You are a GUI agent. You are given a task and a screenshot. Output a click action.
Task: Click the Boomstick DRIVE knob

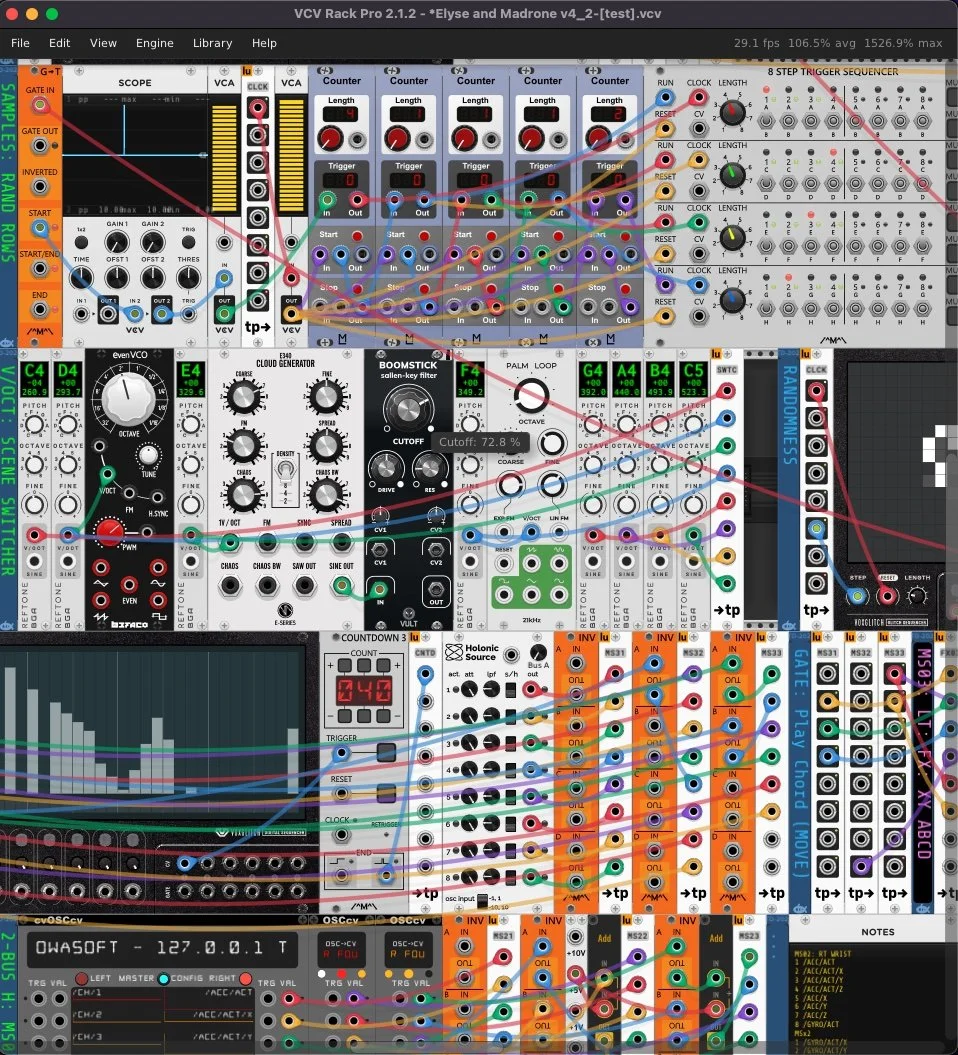(385, 467)
